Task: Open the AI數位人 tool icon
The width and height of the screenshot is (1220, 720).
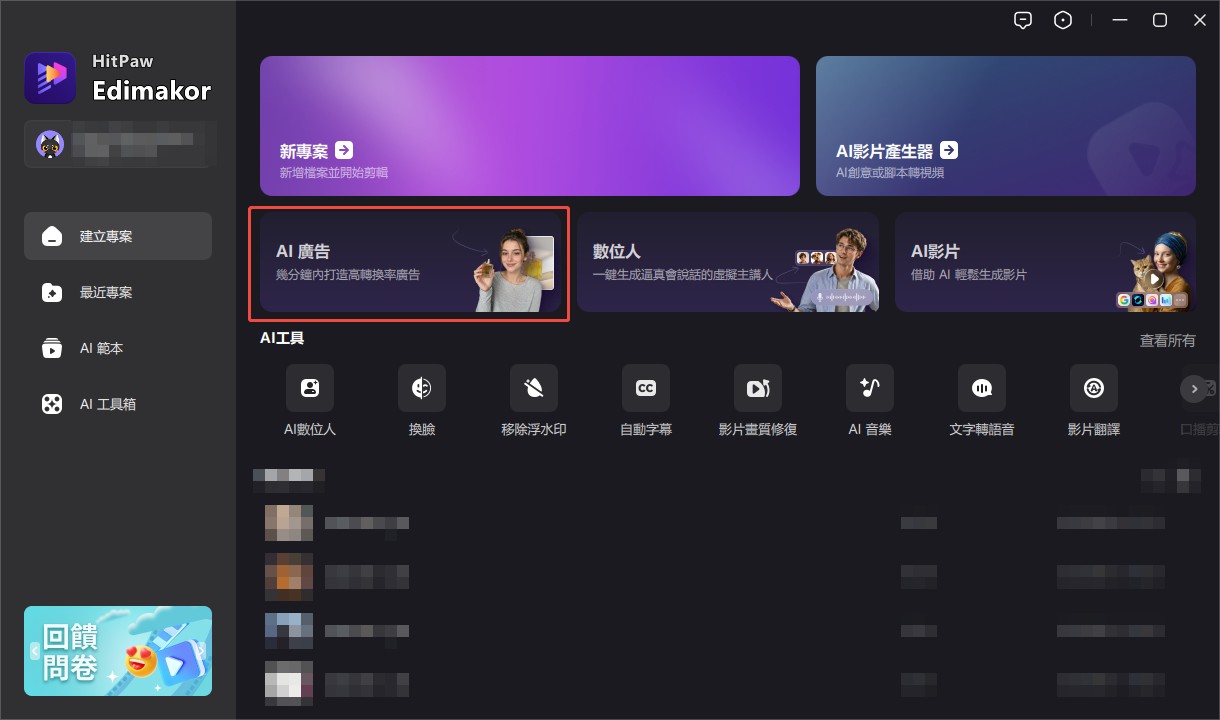Action: [310, 388]
